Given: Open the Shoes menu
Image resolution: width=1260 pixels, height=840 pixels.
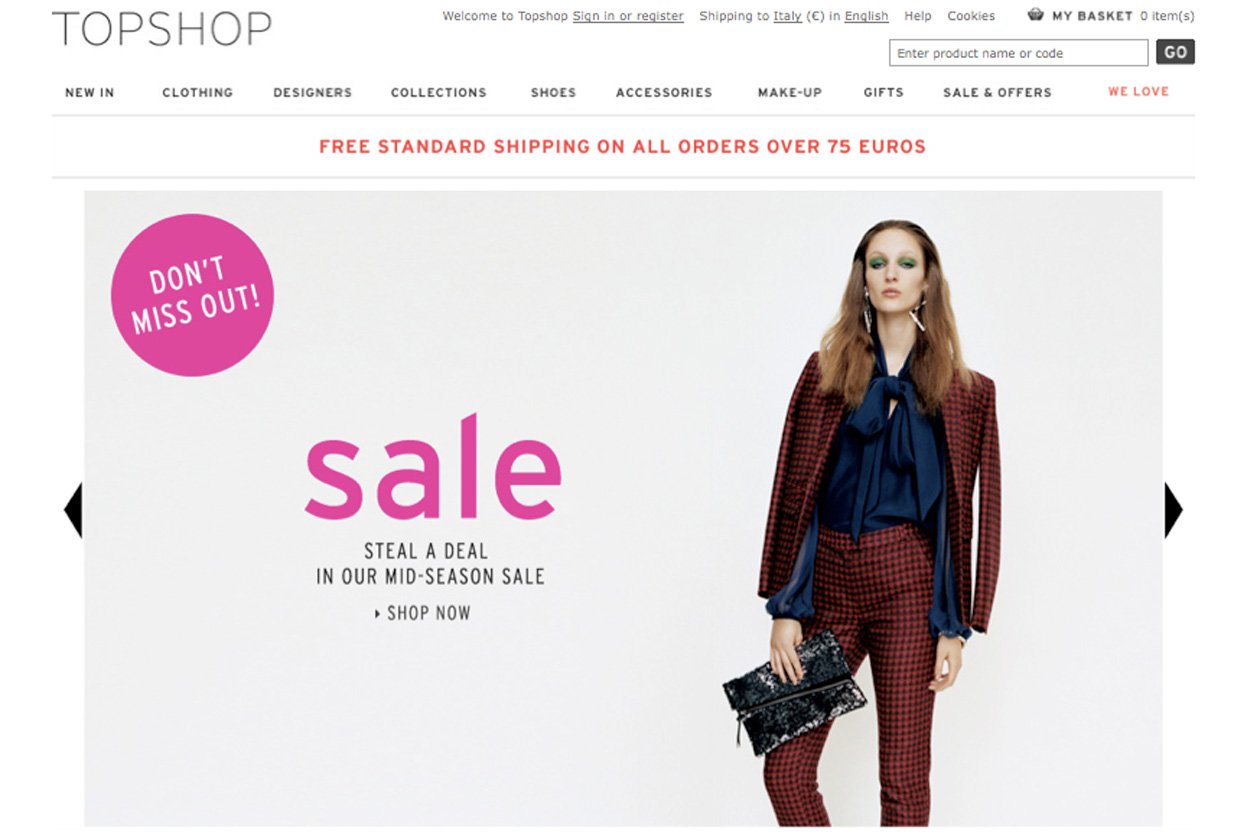Looking at the screenshot, I should pyautogui.click(x=553, y=92).
